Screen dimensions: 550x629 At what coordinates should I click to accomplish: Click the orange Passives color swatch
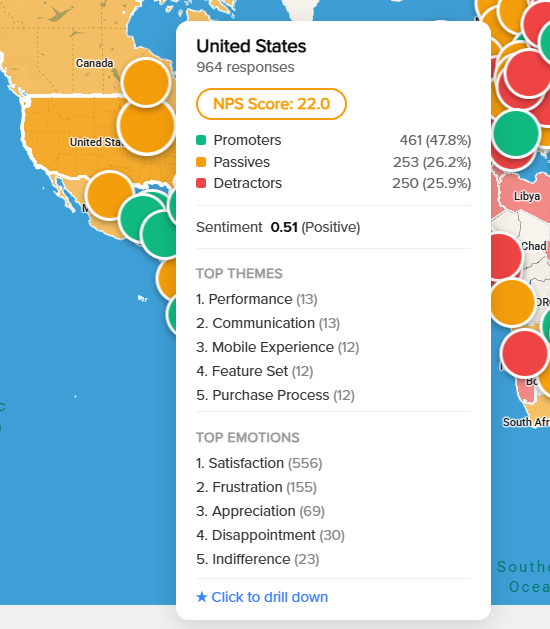click(x=201, y=162)
